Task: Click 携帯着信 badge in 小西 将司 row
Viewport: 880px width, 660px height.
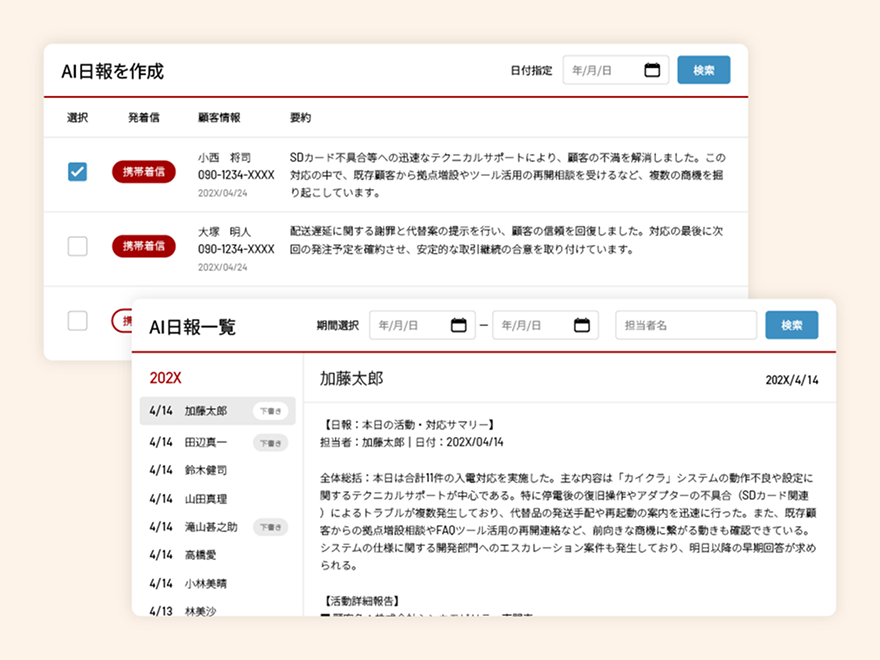Action: 144,172
